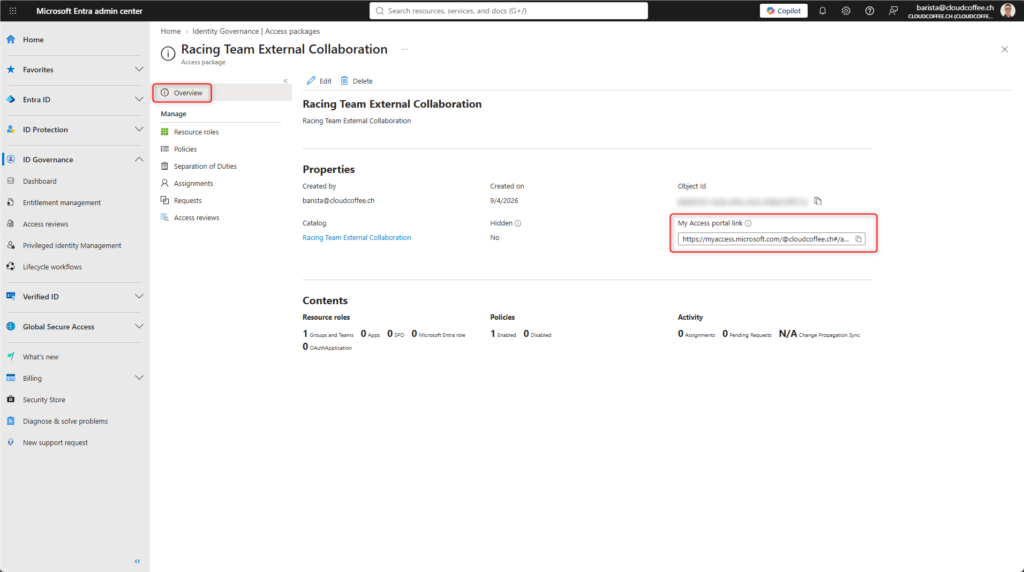Collapse the access package side menu
Screen dimensions: 1024x572
[285, 81]
